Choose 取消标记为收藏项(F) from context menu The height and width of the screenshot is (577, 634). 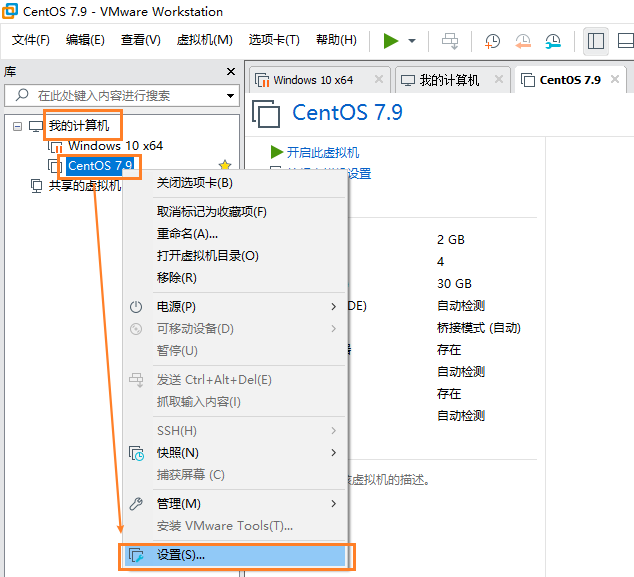coord(235,212)
